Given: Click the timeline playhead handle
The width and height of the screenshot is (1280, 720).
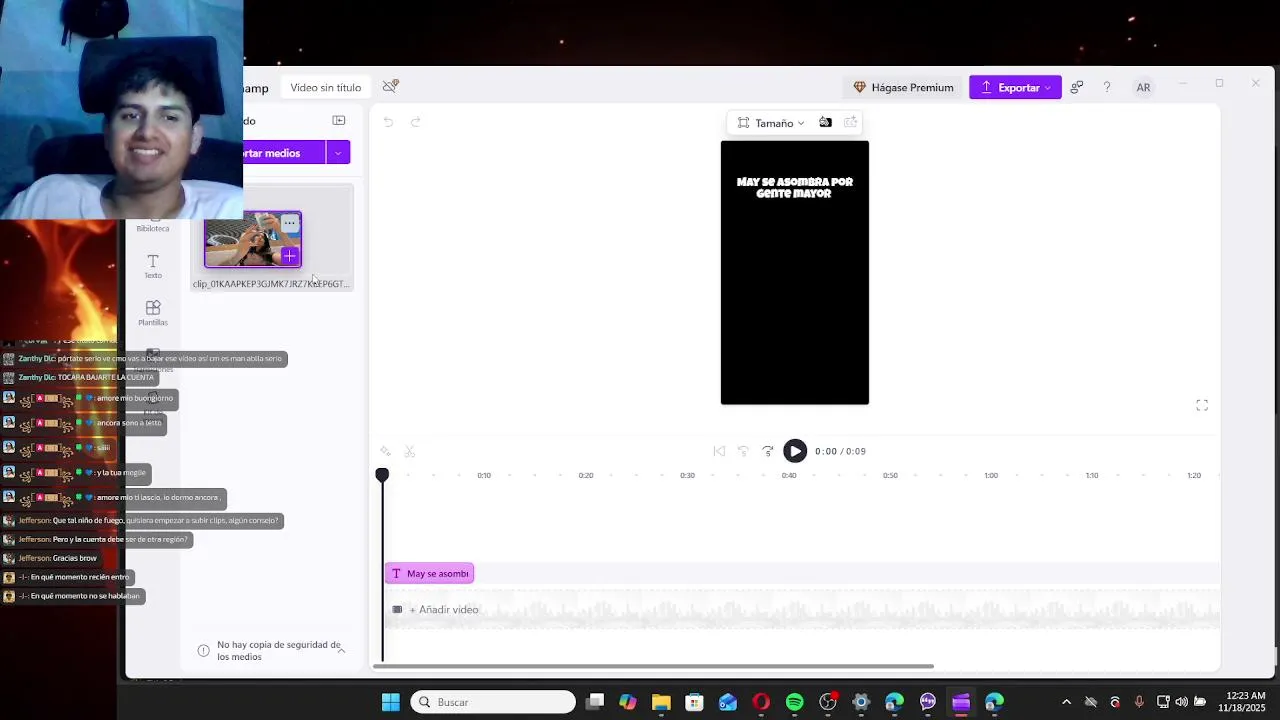Looking at the screenshot, I should [x=382, y=475].
